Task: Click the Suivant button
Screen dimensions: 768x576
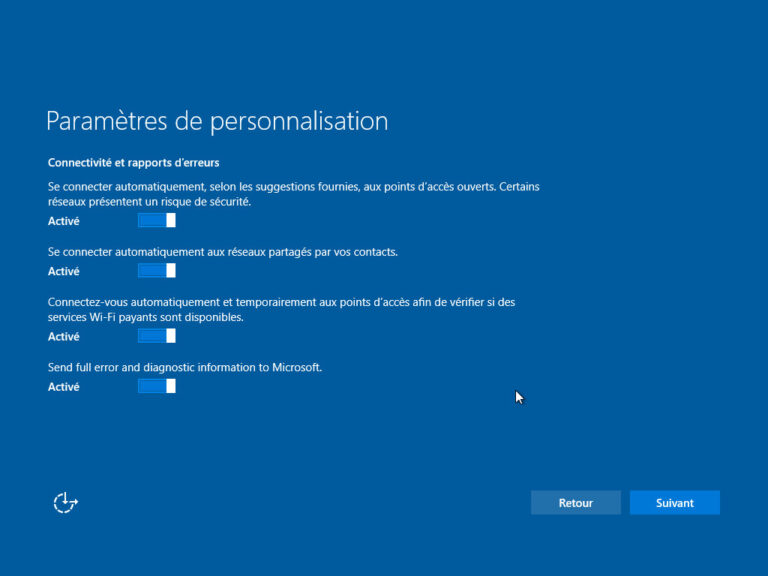Action: (x=674, y=503)
